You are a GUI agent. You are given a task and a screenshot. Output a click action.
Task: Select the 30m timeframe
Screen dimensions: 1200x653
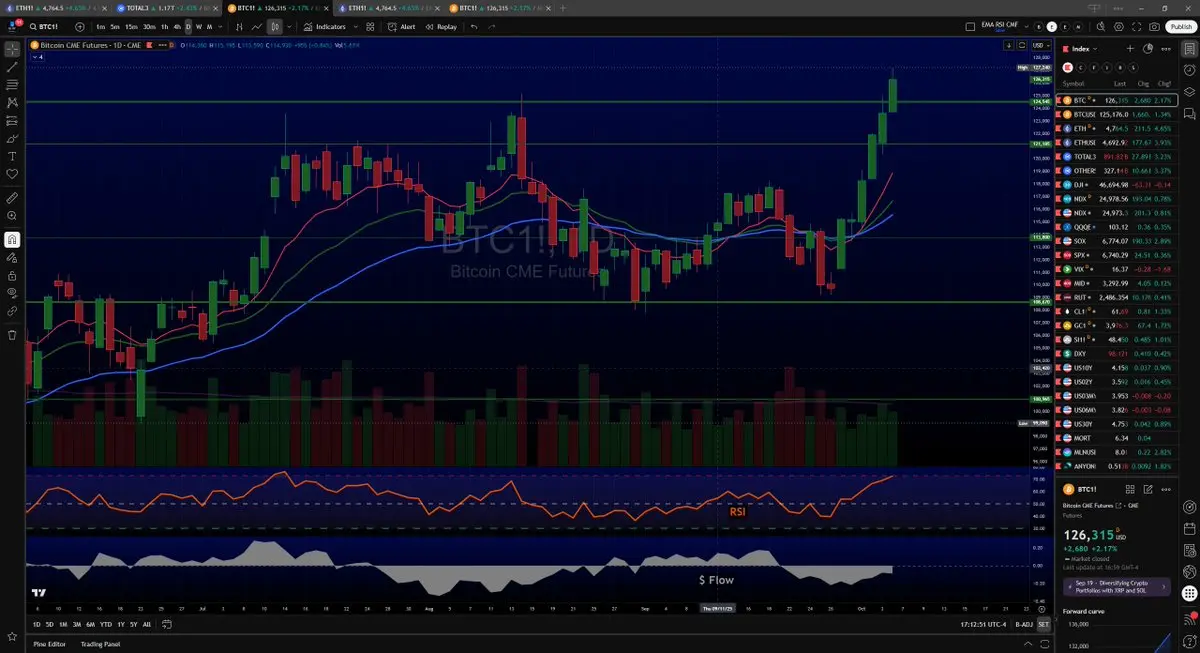tap(149, 27)
